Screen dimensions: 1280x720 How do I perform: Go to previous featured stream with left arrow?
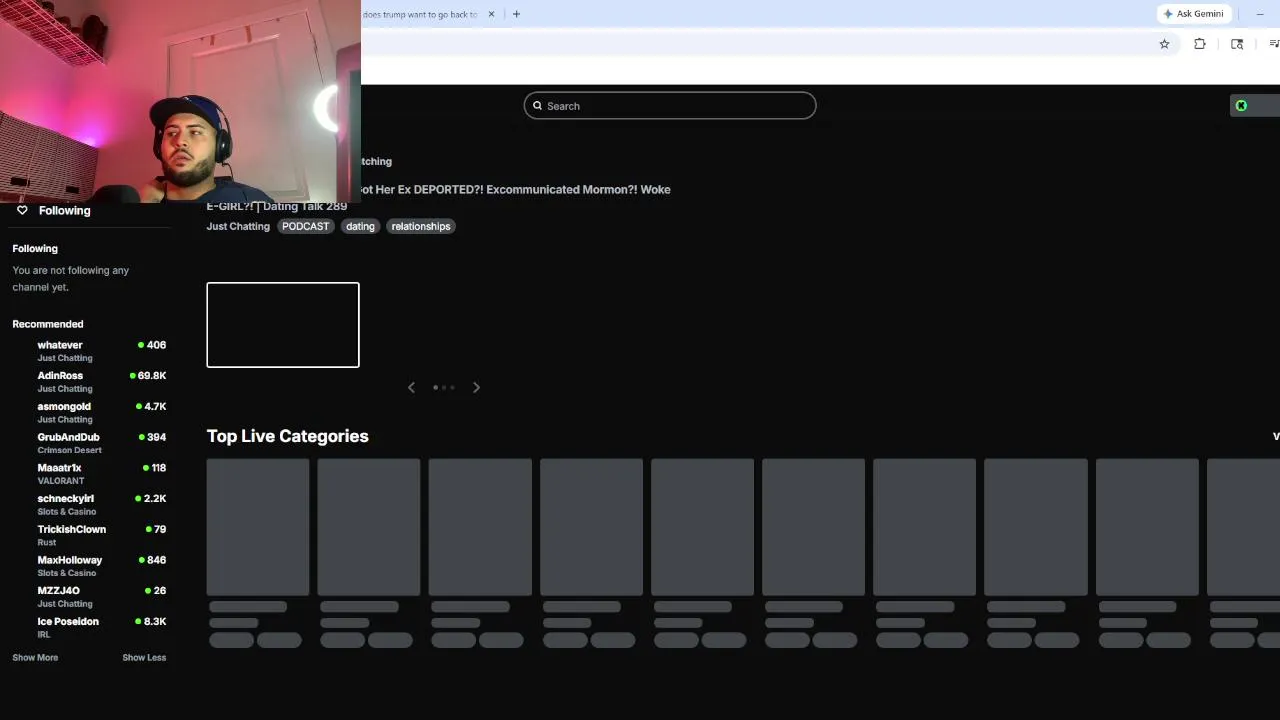point(411,387)
